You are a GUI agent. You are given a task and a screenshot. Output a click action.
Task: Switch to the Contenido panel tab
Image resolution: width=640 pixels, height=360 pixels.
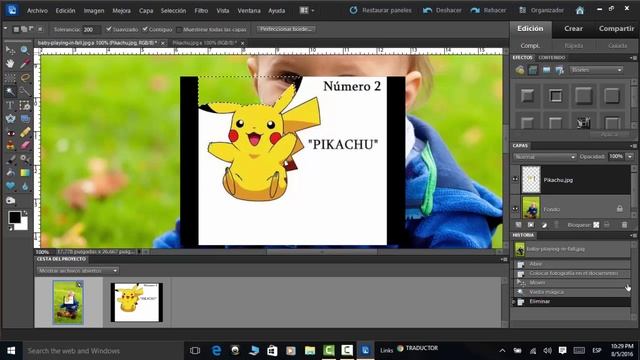[551, 58]
